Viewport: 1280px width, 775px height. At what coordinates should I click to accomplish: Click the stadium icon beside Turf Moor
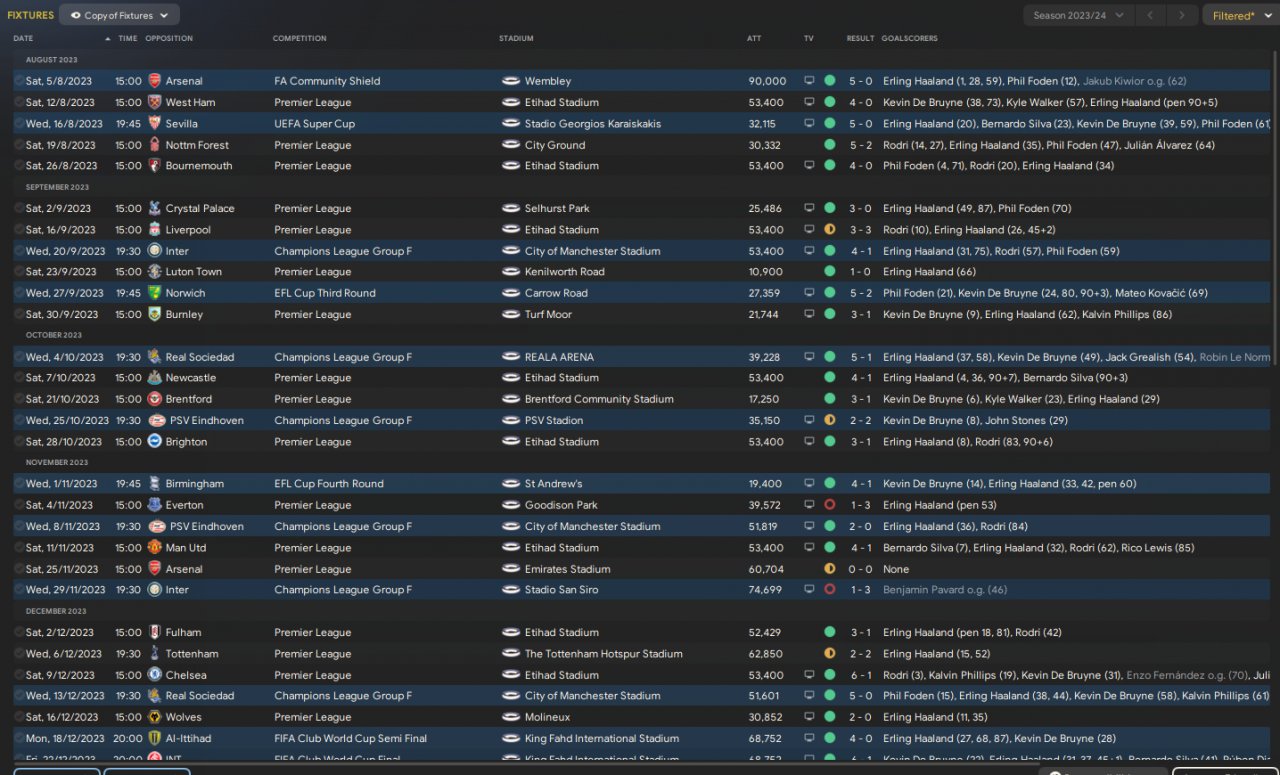click(x=510, y=314)
